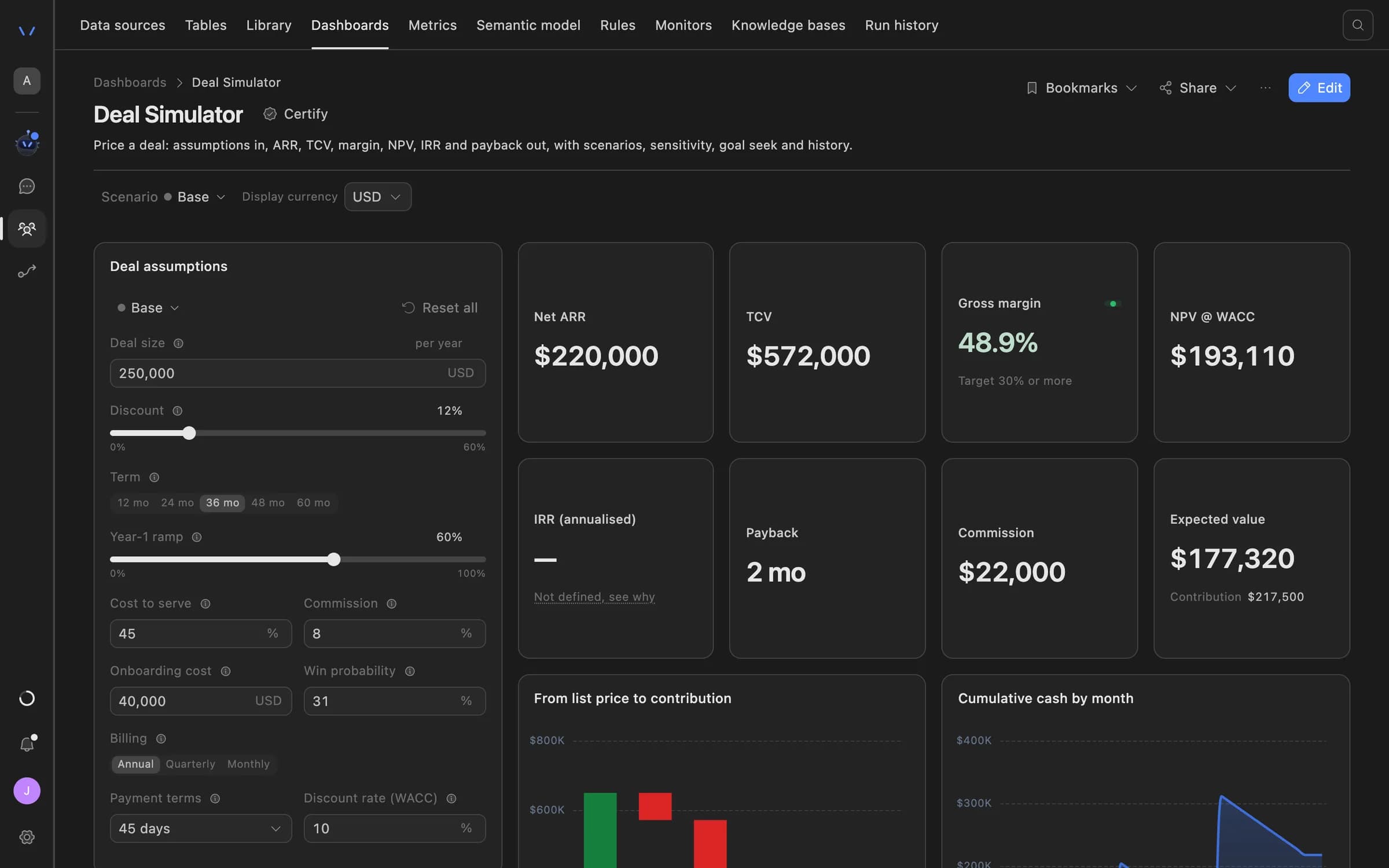This screenshot has width=1389, height=868.
Task: Open settings gear in sidebar
Action: (x=27, y=837)
